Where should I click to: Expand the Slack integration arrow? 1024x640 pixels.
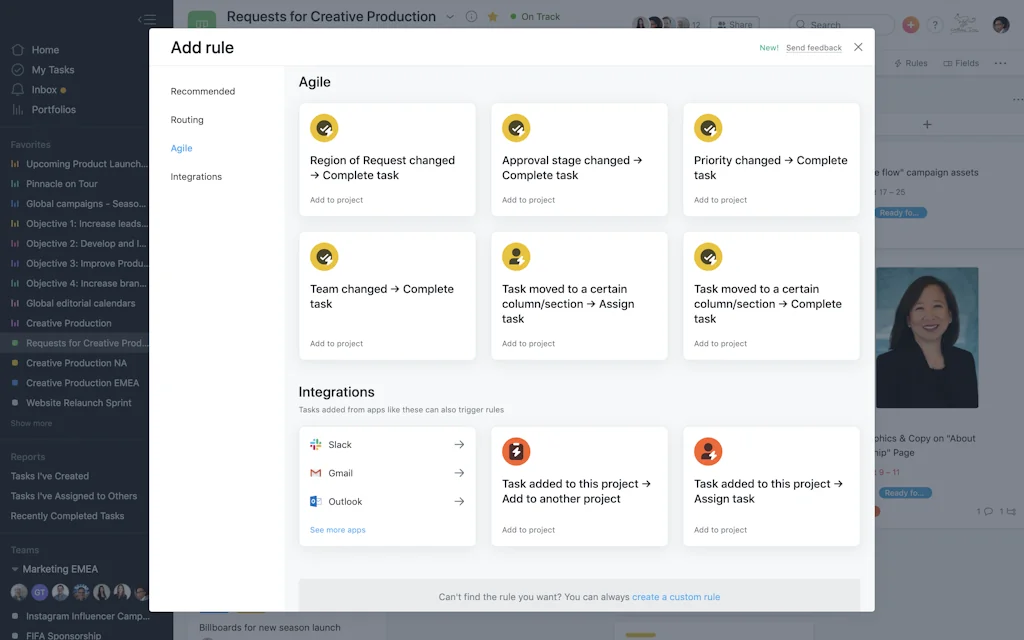(459, 444)
